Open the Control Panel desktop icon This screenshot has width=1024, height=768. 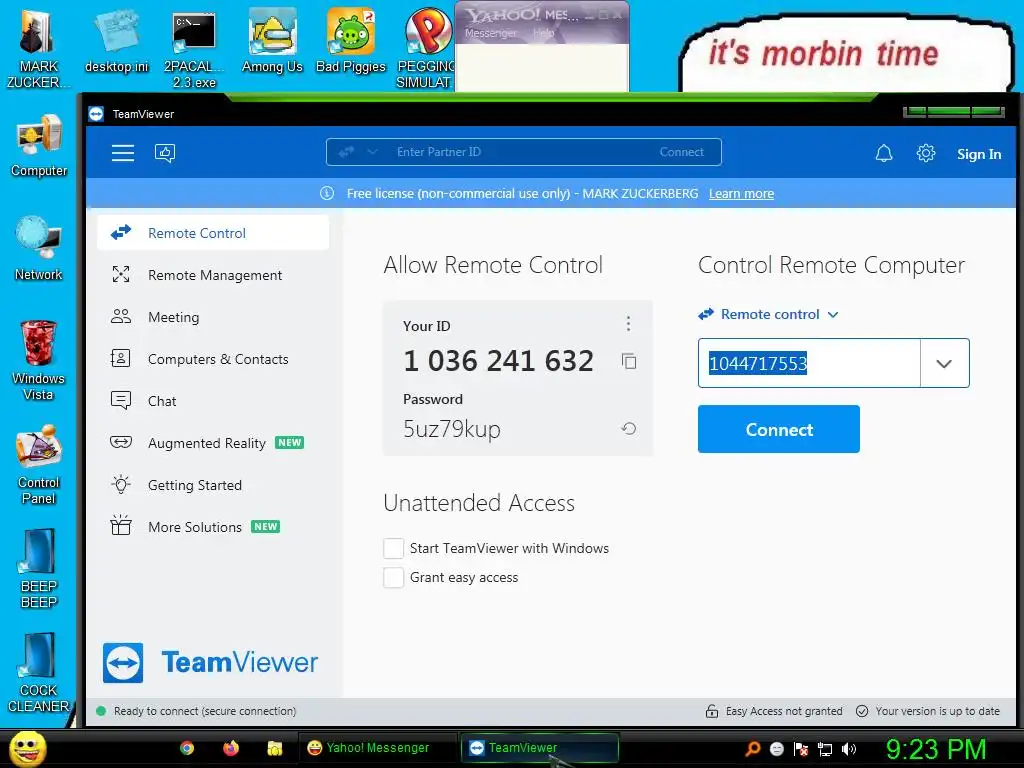pos(39,465)
